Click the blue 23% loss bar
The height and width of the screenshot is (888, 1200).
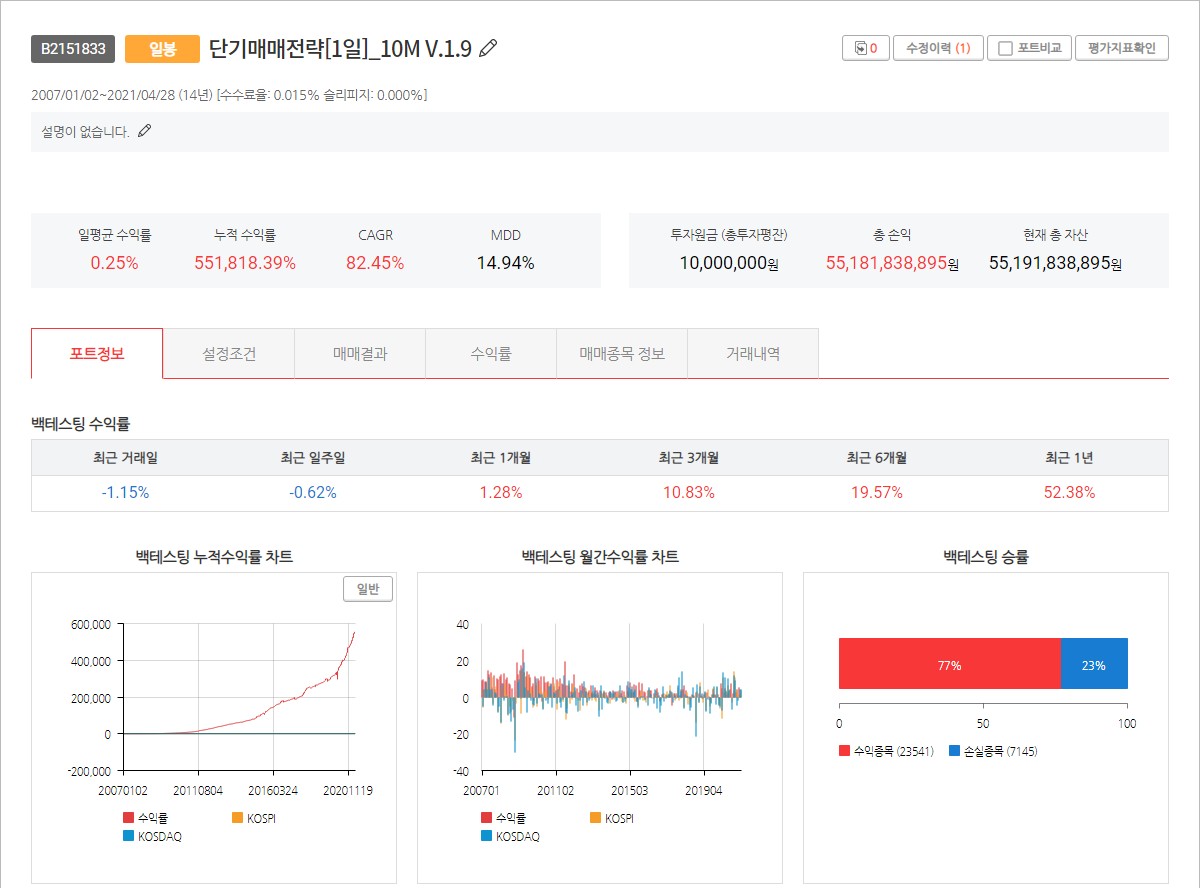(1094, 664)
